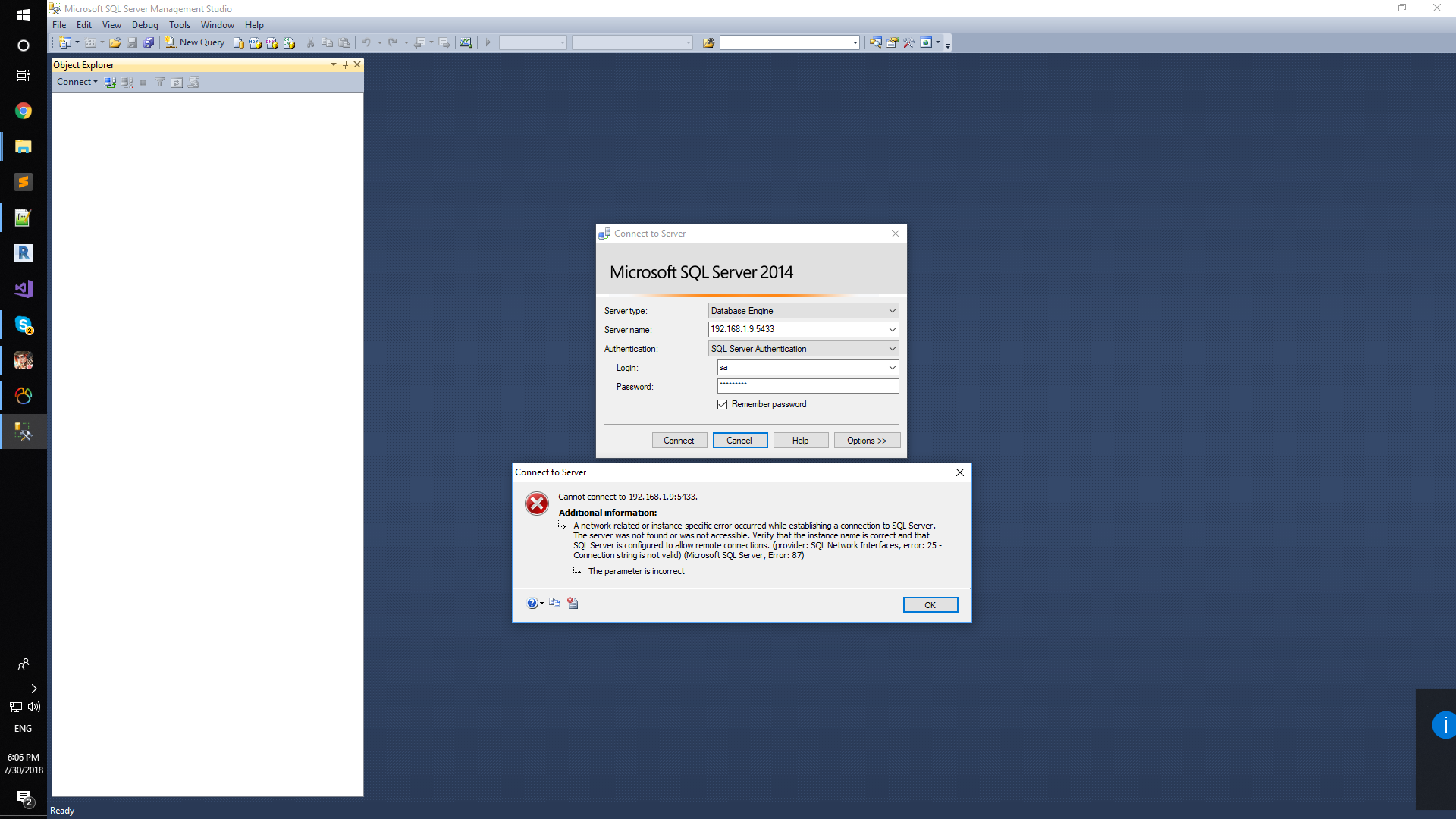Screen dimensions: 1456x819
Task: Click the Disconnect icon in Object Explorer
Action: pos(127,82)
